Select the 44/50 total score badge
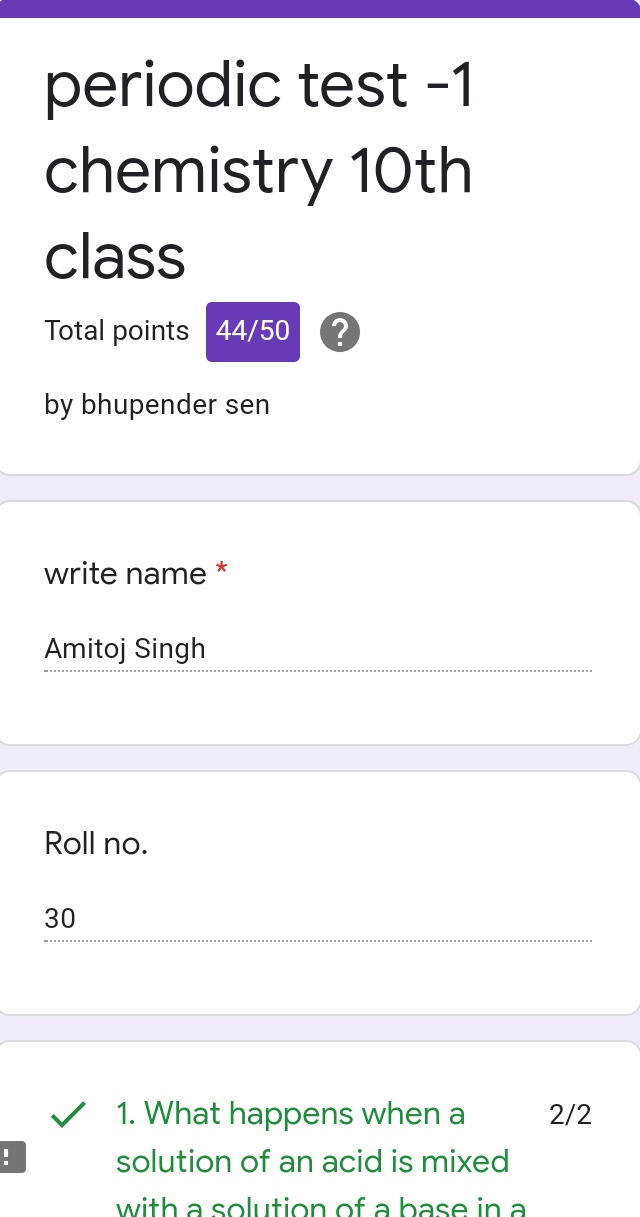This screenshot has height=1217, width=640. [253, 331]
